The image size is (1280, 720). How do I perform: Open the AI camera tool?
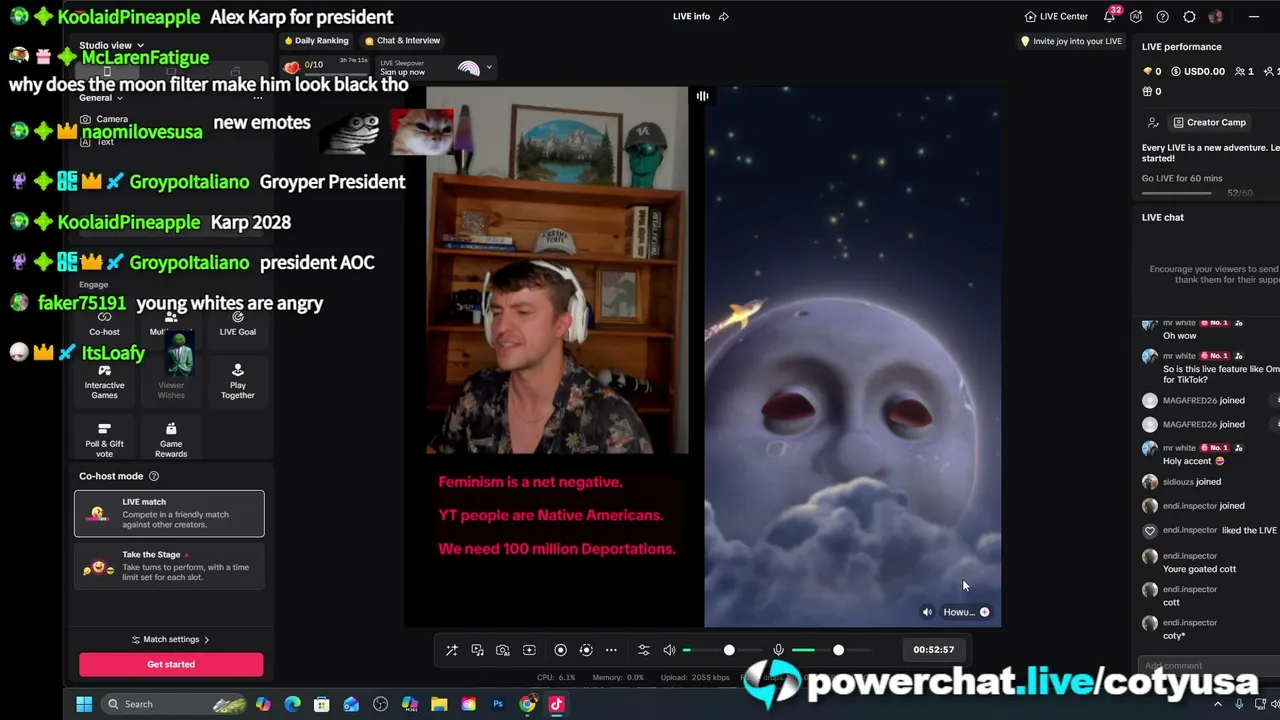503,650
